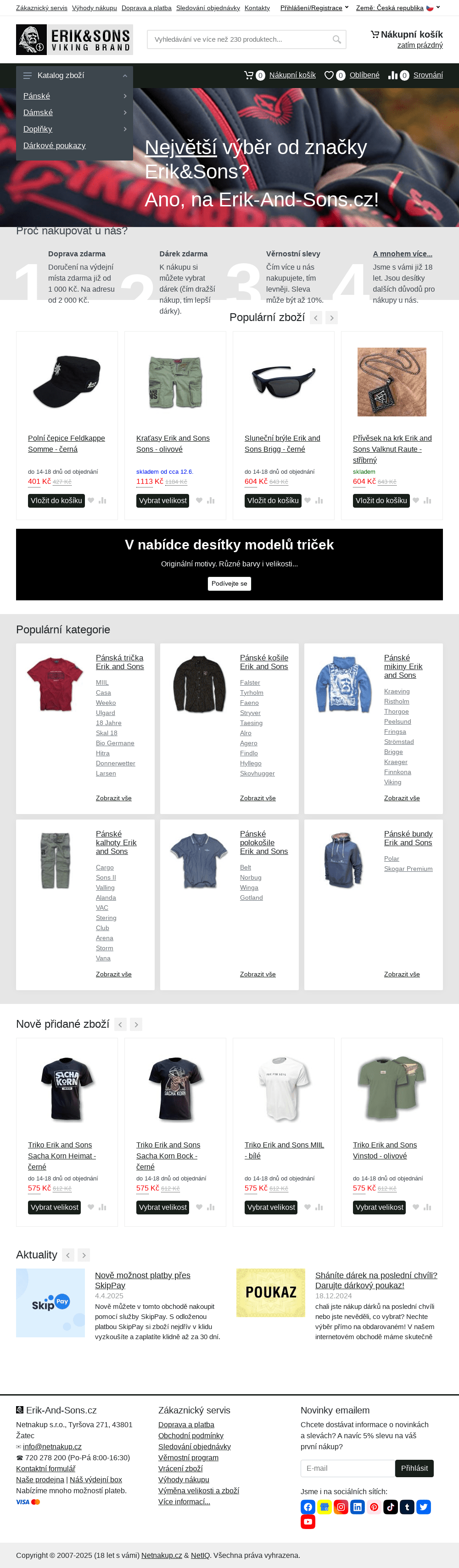The height and width of the screenshot is (1568, 459).
Task: Open the TikTok social icon
Action: (x=390, y=1507)
